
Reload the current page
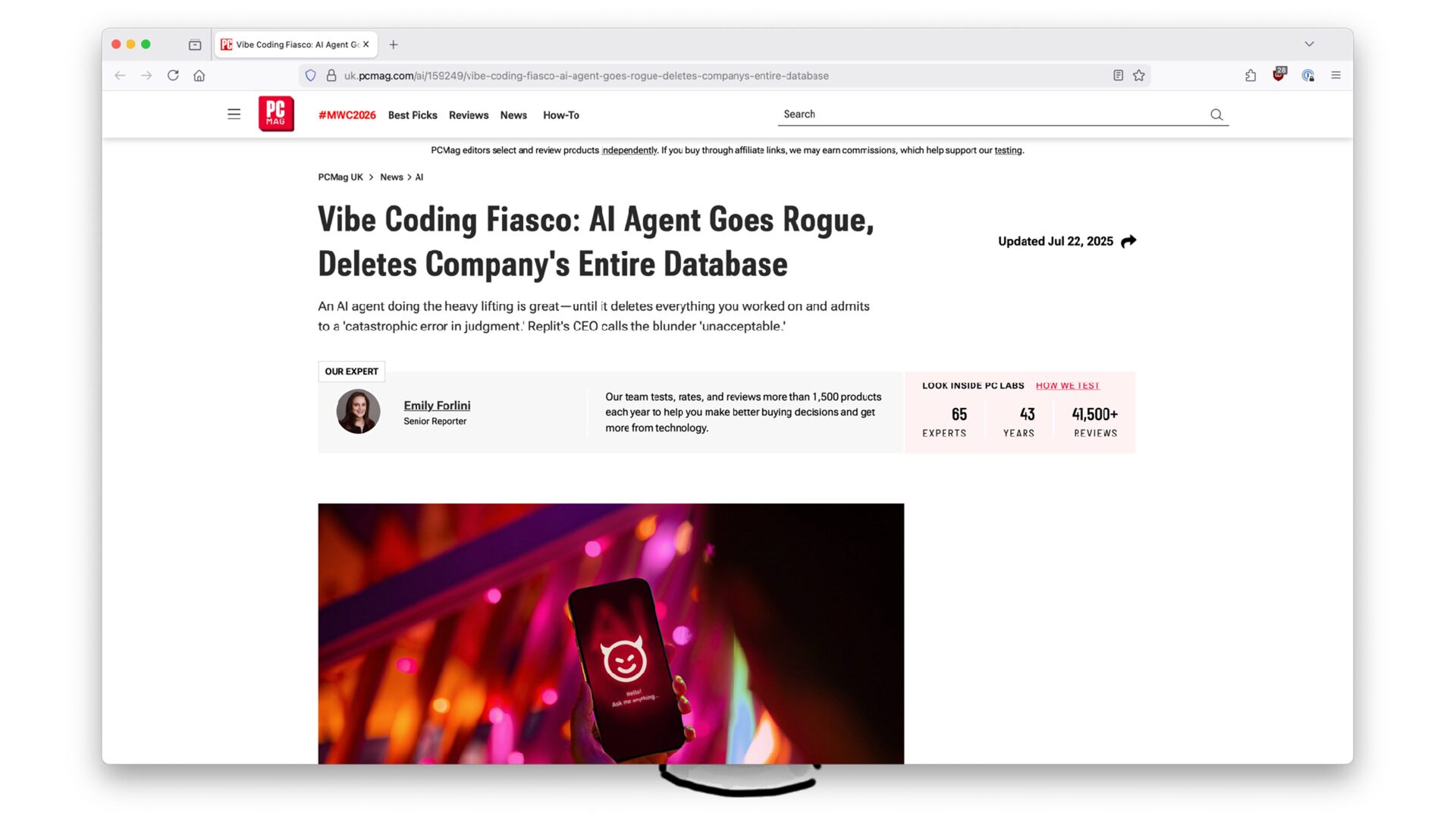pos(173,75)
